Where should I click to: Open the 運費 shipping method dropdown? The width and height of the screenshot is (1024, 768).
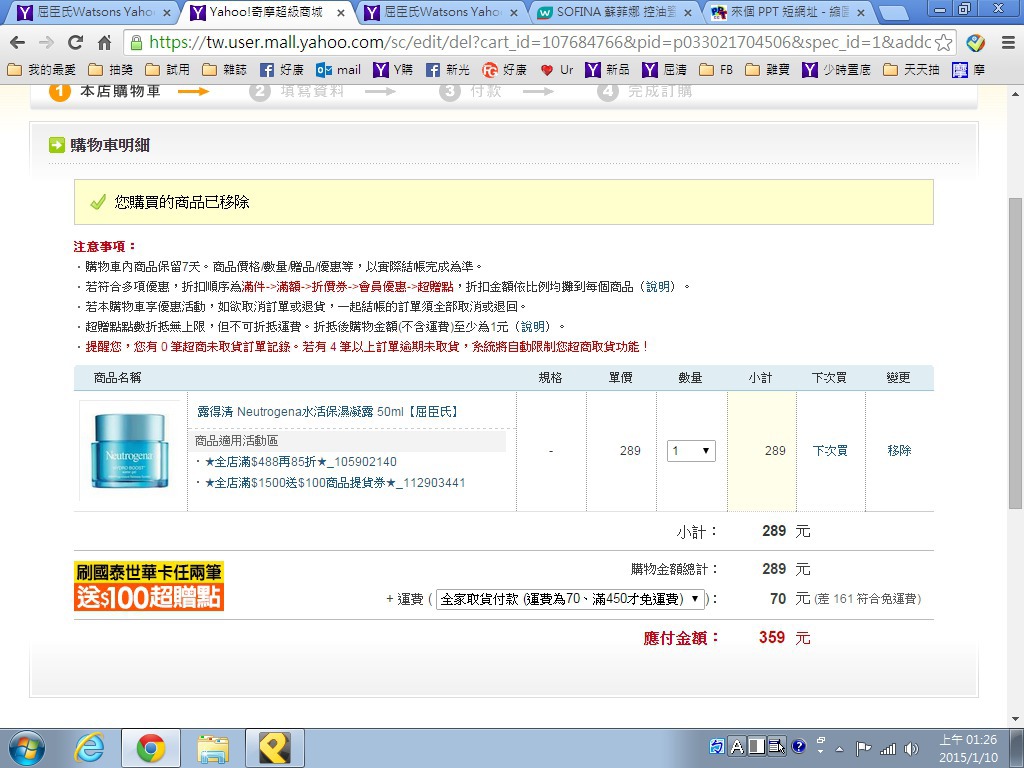tap(570, 599)
